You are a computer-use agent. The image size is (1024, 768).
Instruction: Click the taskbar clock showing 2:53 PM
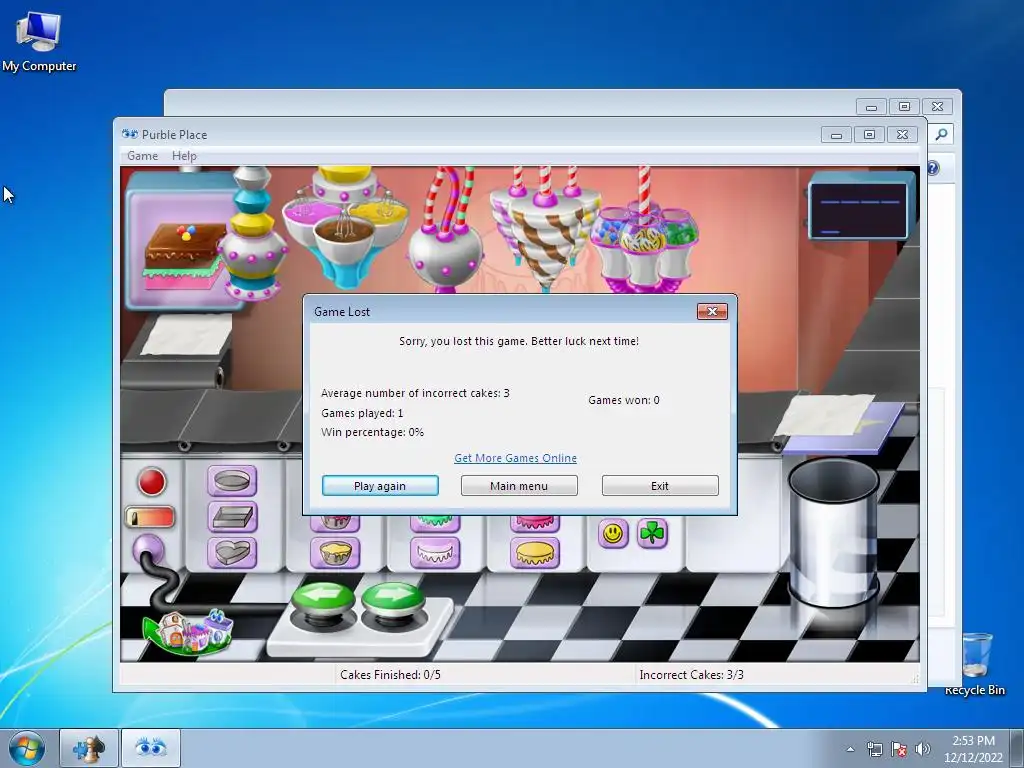(x=973, y=748)
